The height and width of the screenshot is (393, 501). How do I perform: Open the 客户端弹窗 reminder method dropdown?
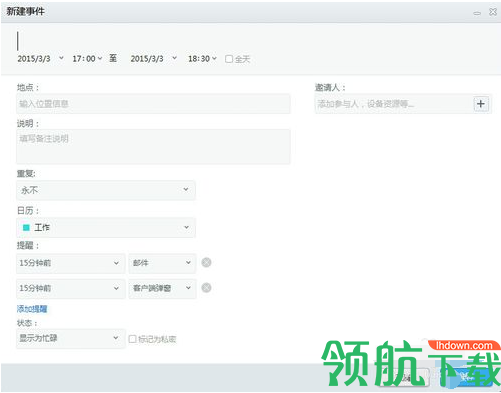tap(162, 288)
